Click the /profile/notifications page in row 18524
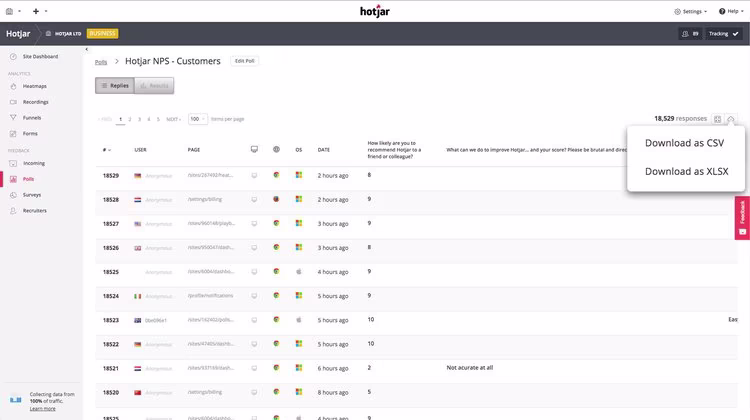Viewport: 750px width, 420px height. [x=210, y=296]
